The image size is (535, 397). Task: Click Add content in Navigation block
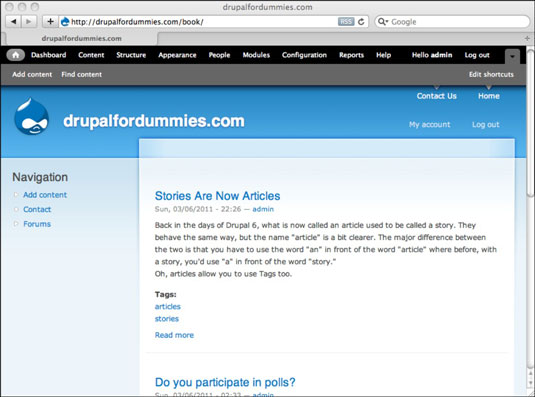click(x=45, y=195)
